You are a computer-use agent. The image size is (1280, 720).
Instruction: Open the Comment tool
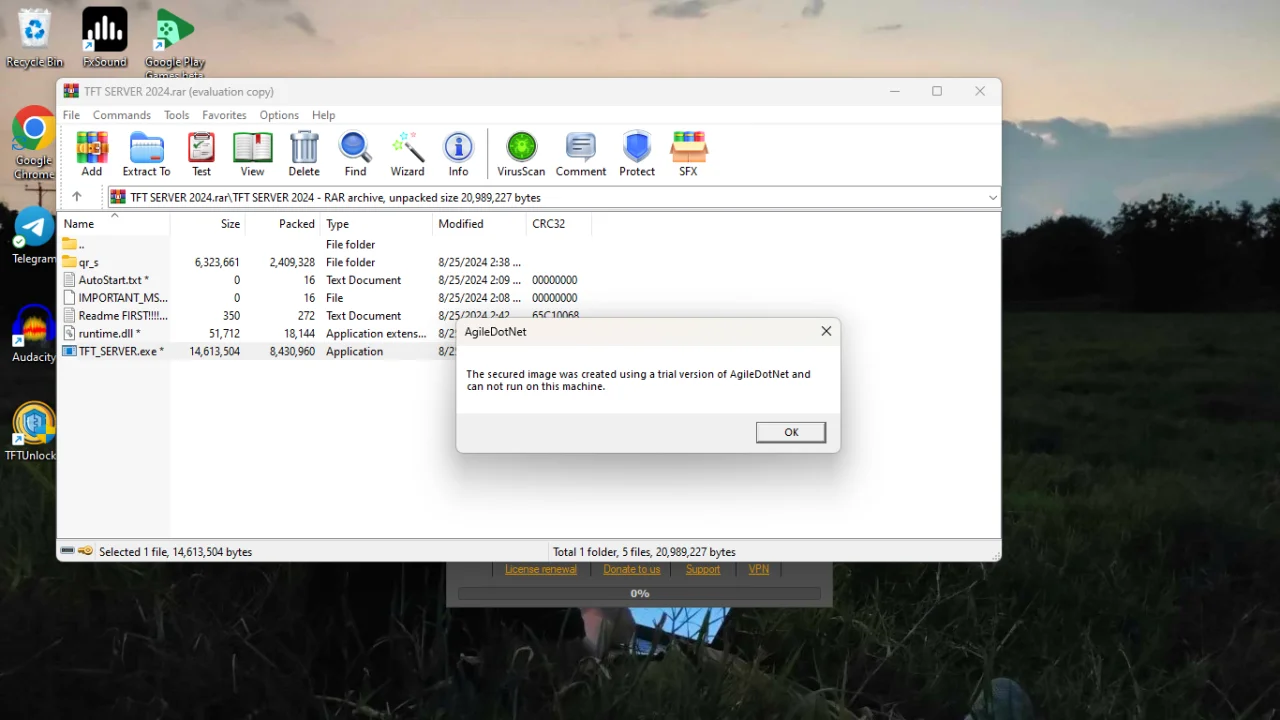pyautogui.click(x=581, y=154)
